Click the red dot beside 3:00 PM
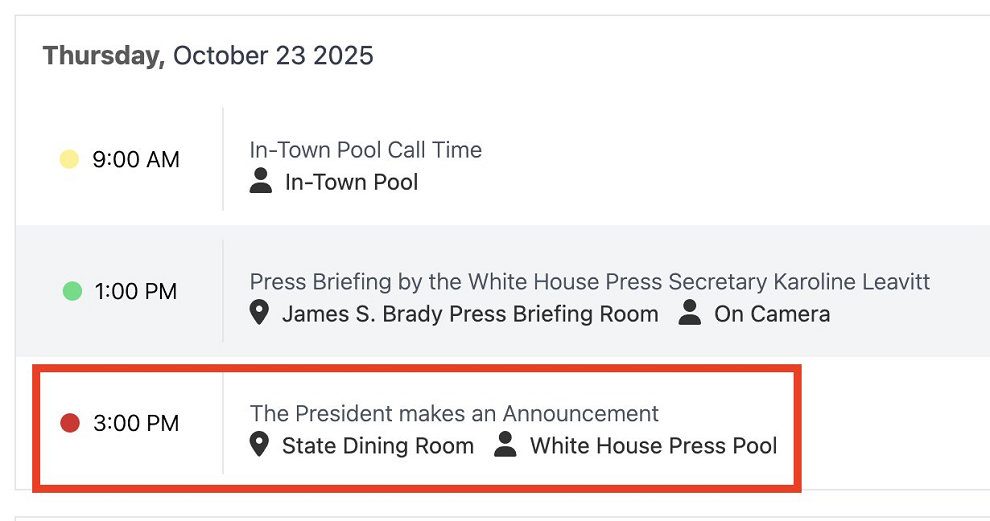This screenshot has width=990, height=521. 70,423
